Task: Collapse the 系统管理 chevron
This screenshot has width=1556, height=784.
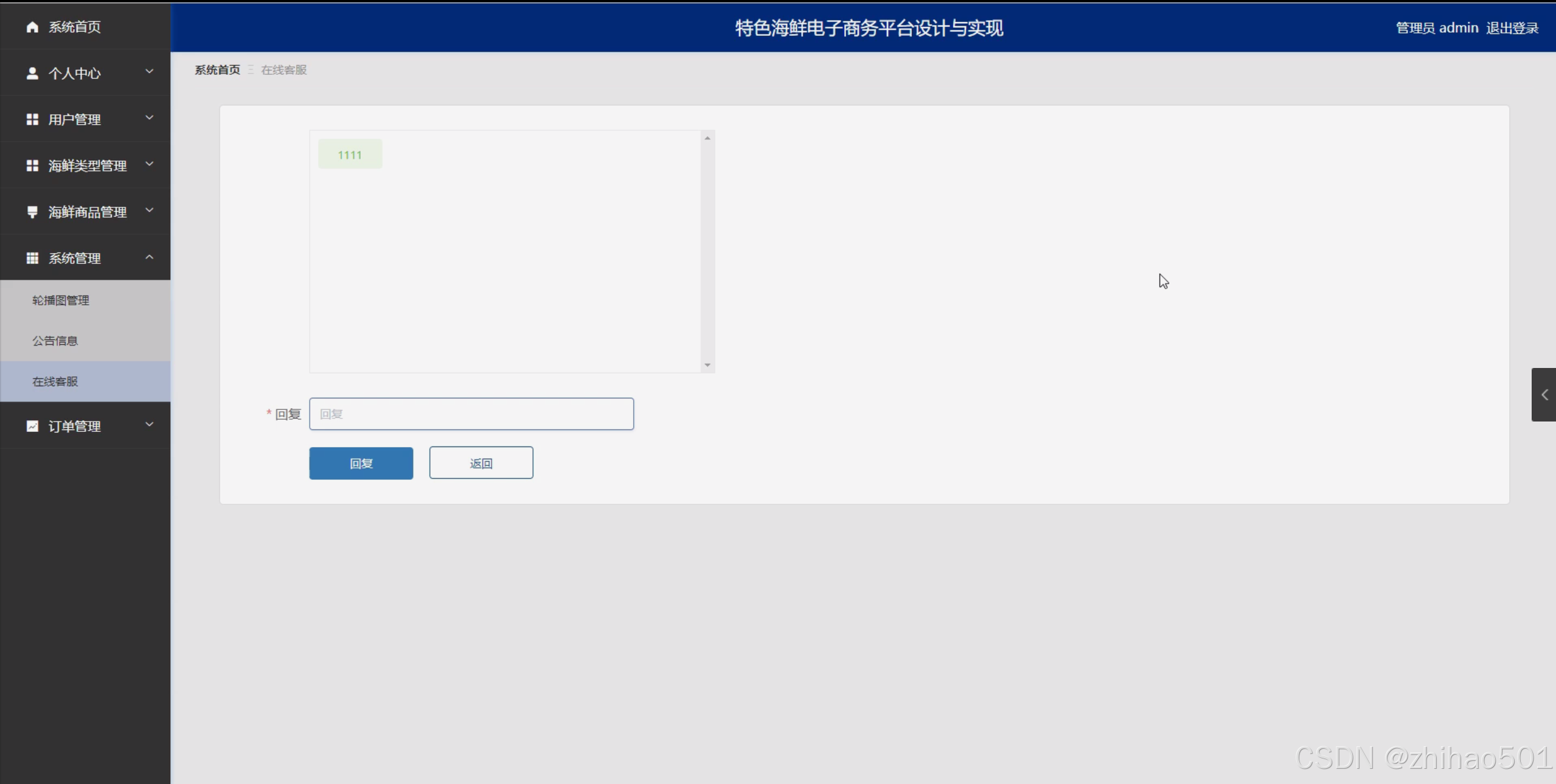Action: [x=149, y=257]
